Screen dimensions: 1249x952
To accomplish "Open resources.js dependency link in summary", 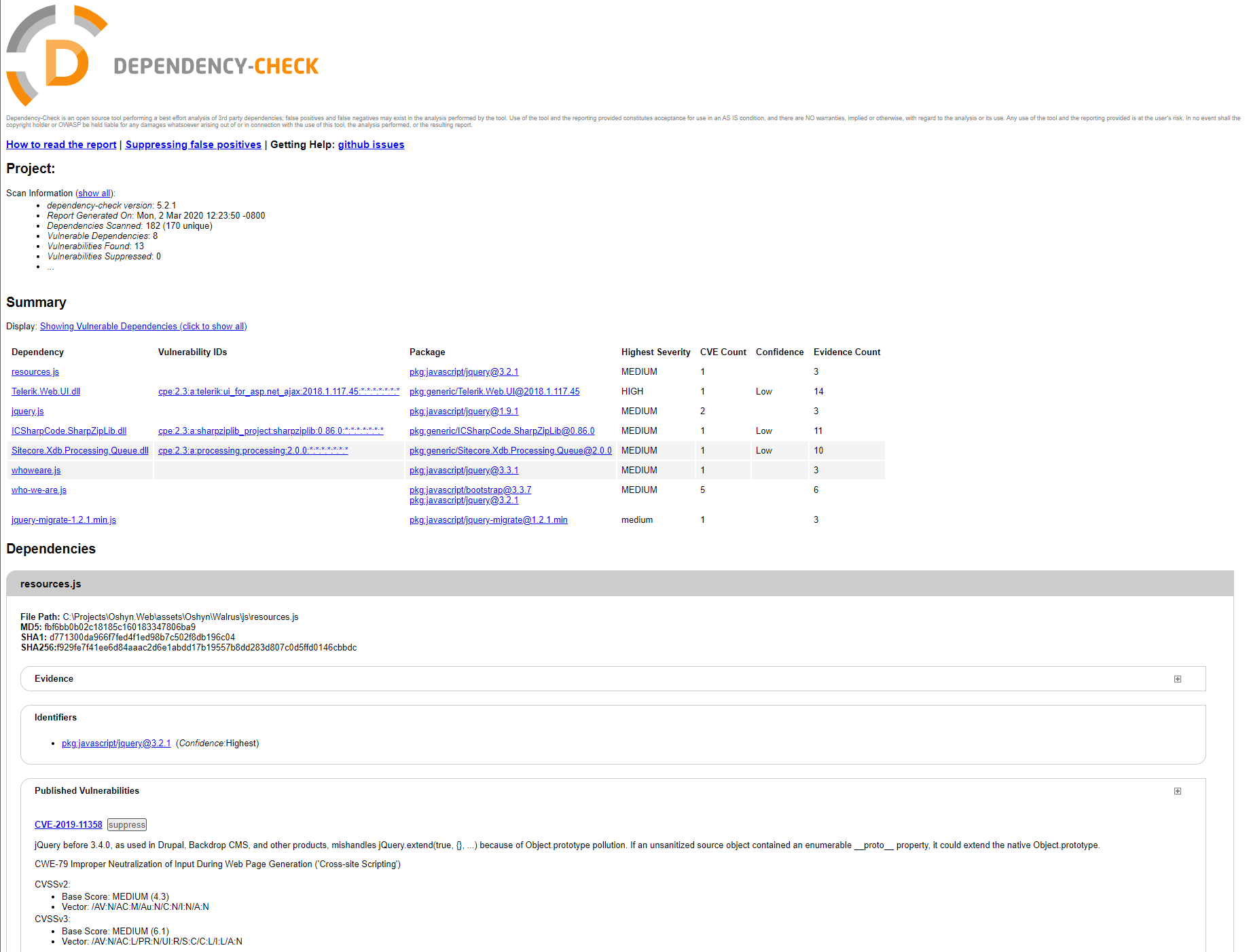I will click(35, 372).
